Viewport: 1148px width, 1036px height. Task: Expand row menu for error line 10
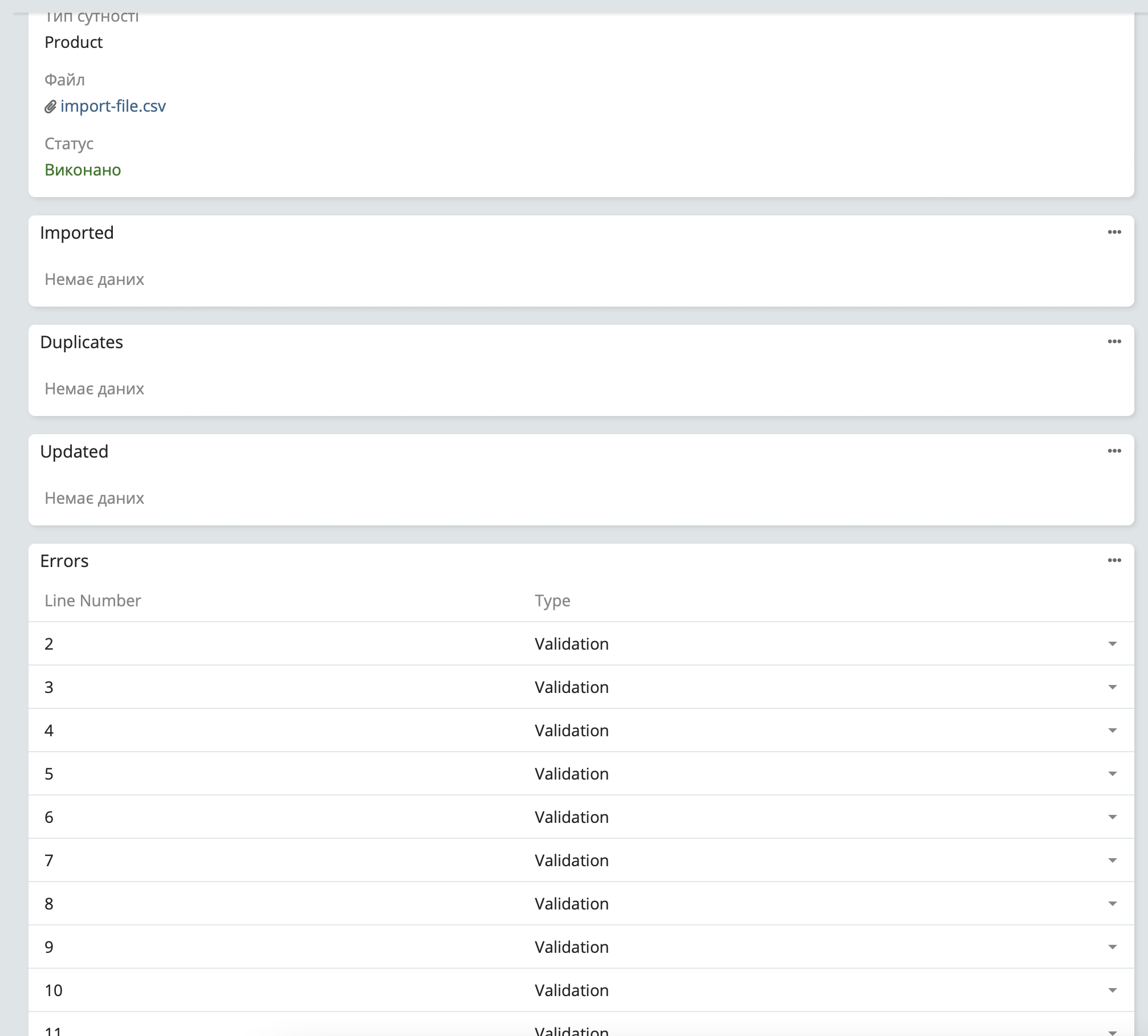point(1112,990)
